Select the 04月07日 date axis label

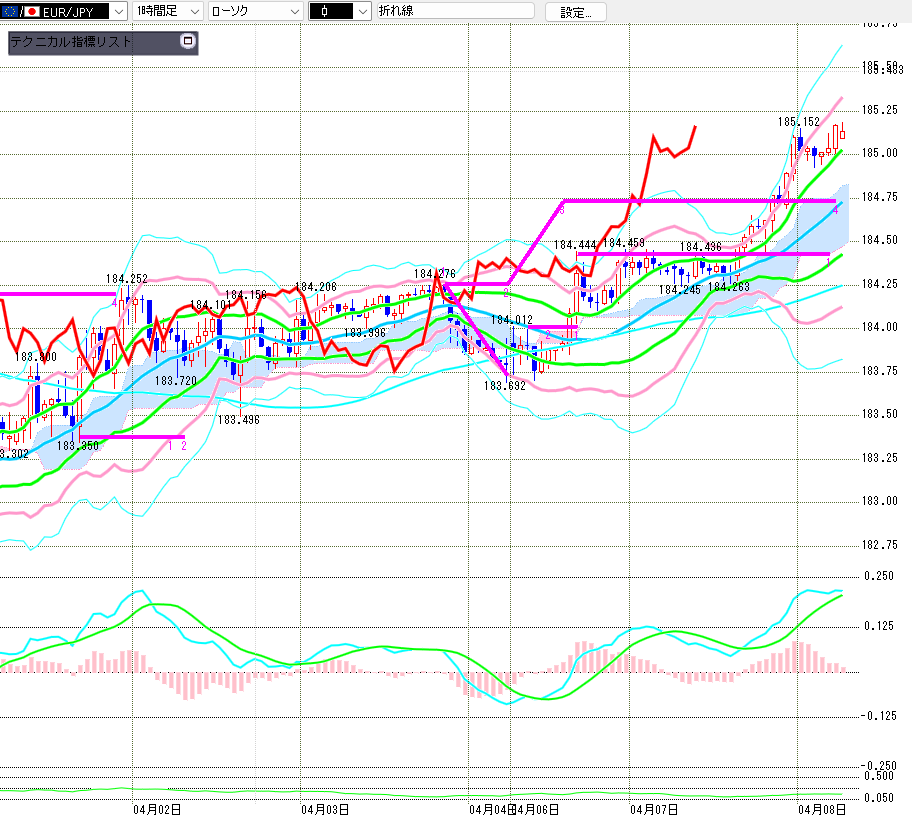(655, 808)
